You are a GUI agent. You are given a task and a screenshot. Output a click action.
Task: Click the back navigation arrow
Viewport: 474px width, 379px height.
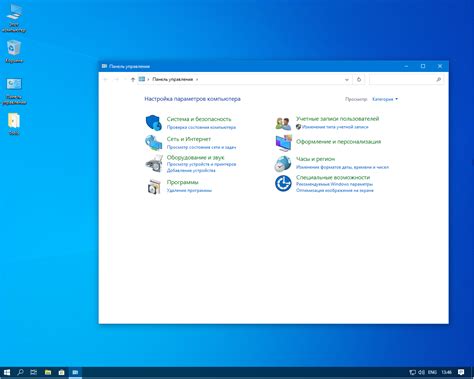click(x=106, y=79)
